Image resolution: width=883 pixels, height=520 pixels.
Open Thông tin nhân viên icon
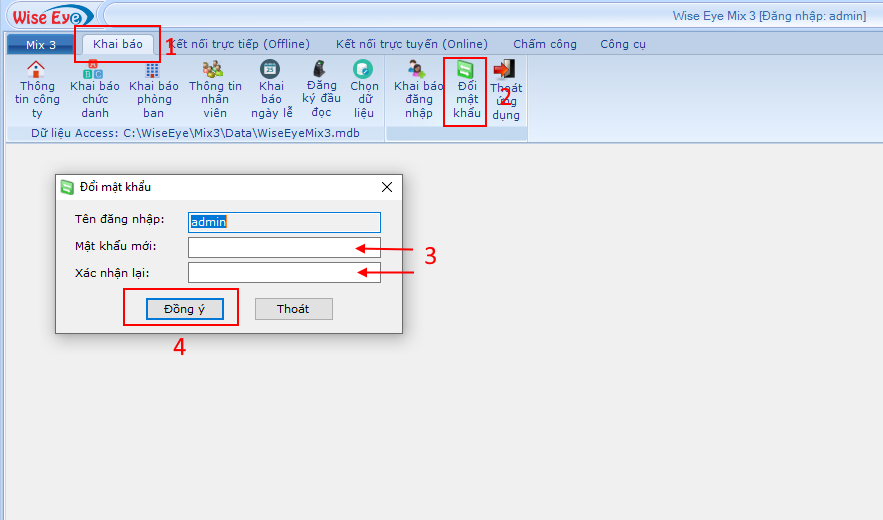coord(214,70)
